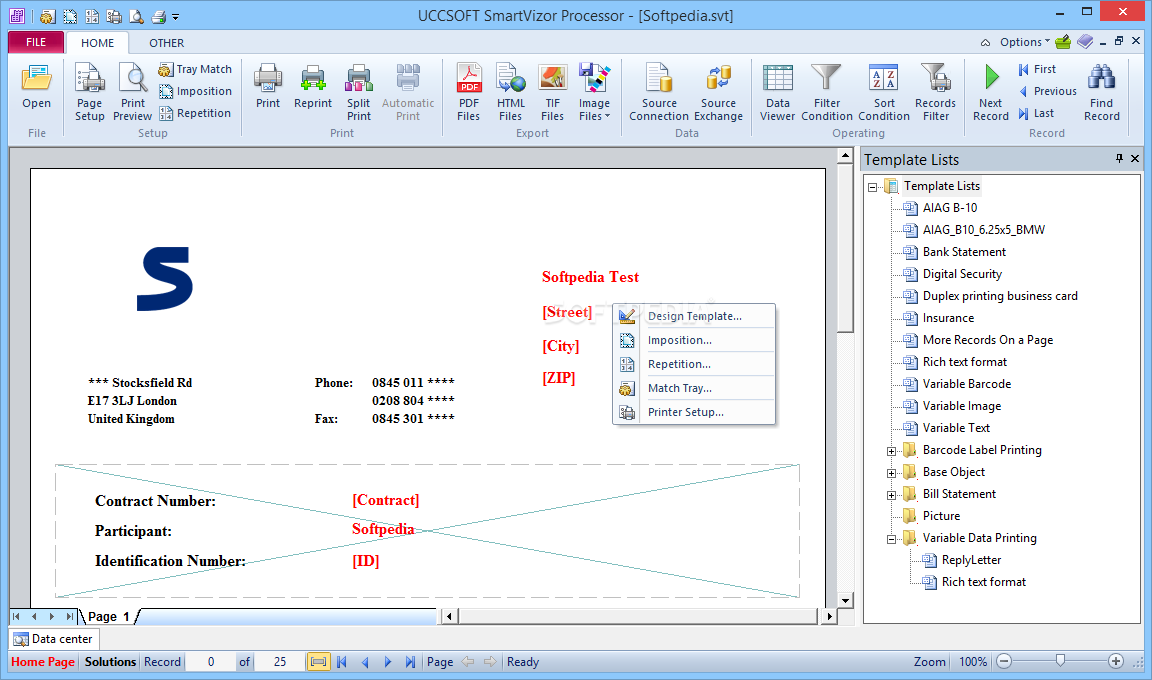
Task: Expand the Base Object folder
Action: point(891,473)
